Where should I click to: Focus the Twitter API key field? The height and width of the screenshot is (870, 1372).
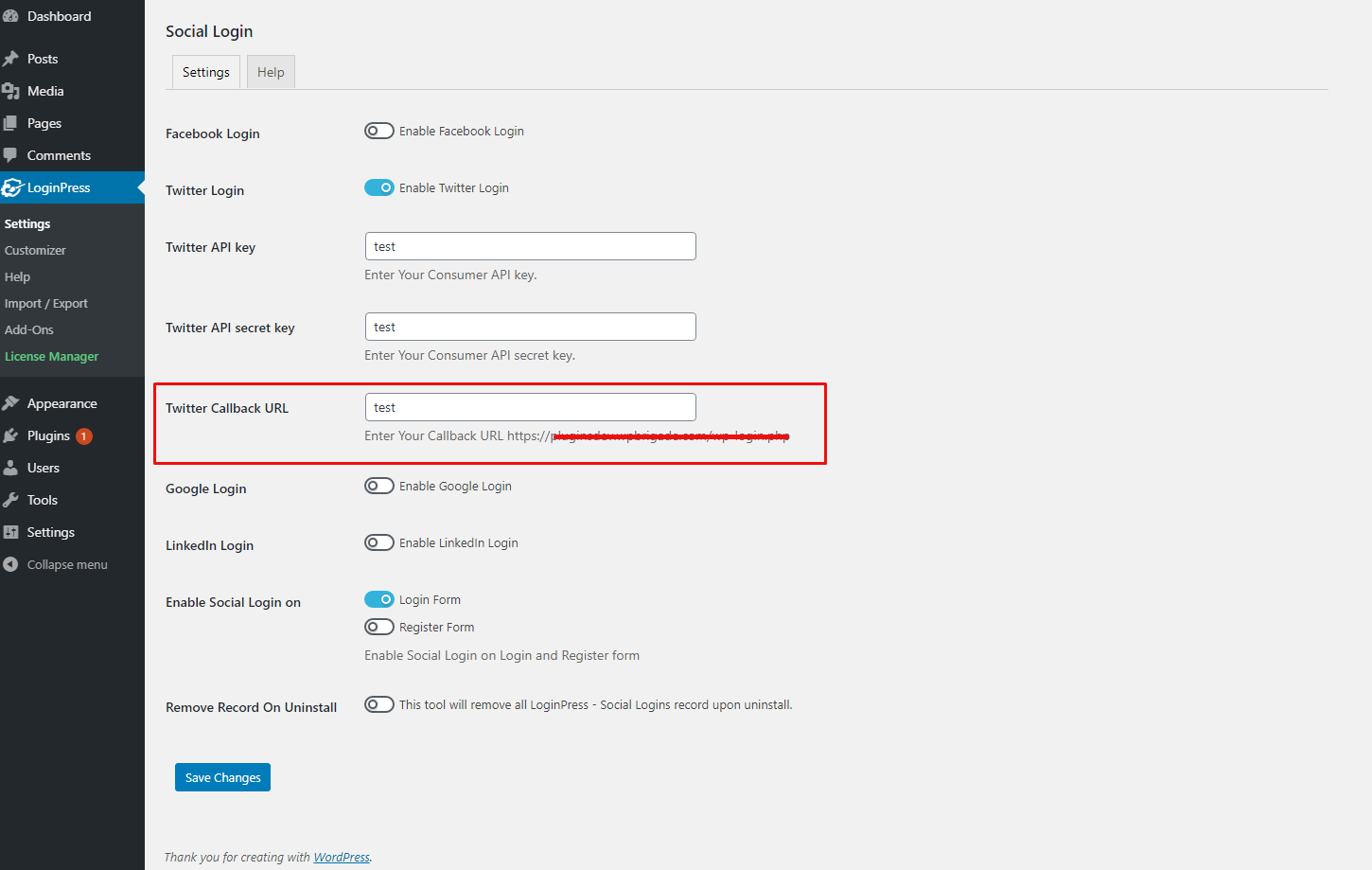531,246
